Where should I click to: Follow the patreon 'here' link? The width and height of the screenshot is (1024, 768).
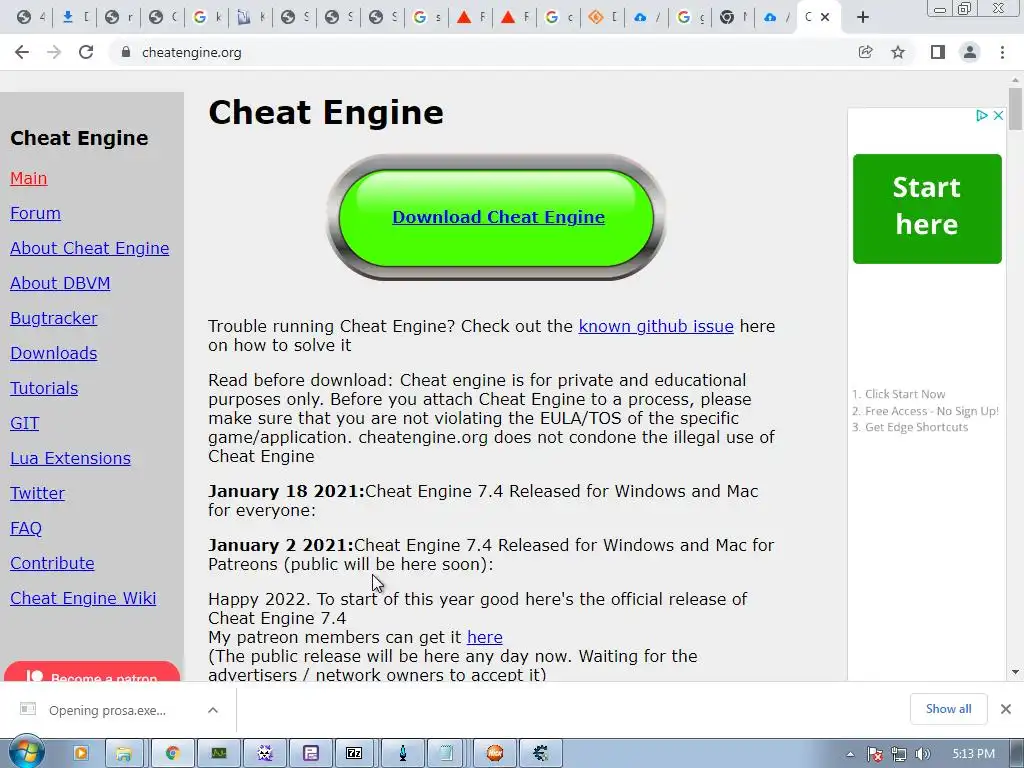[485, 637]
